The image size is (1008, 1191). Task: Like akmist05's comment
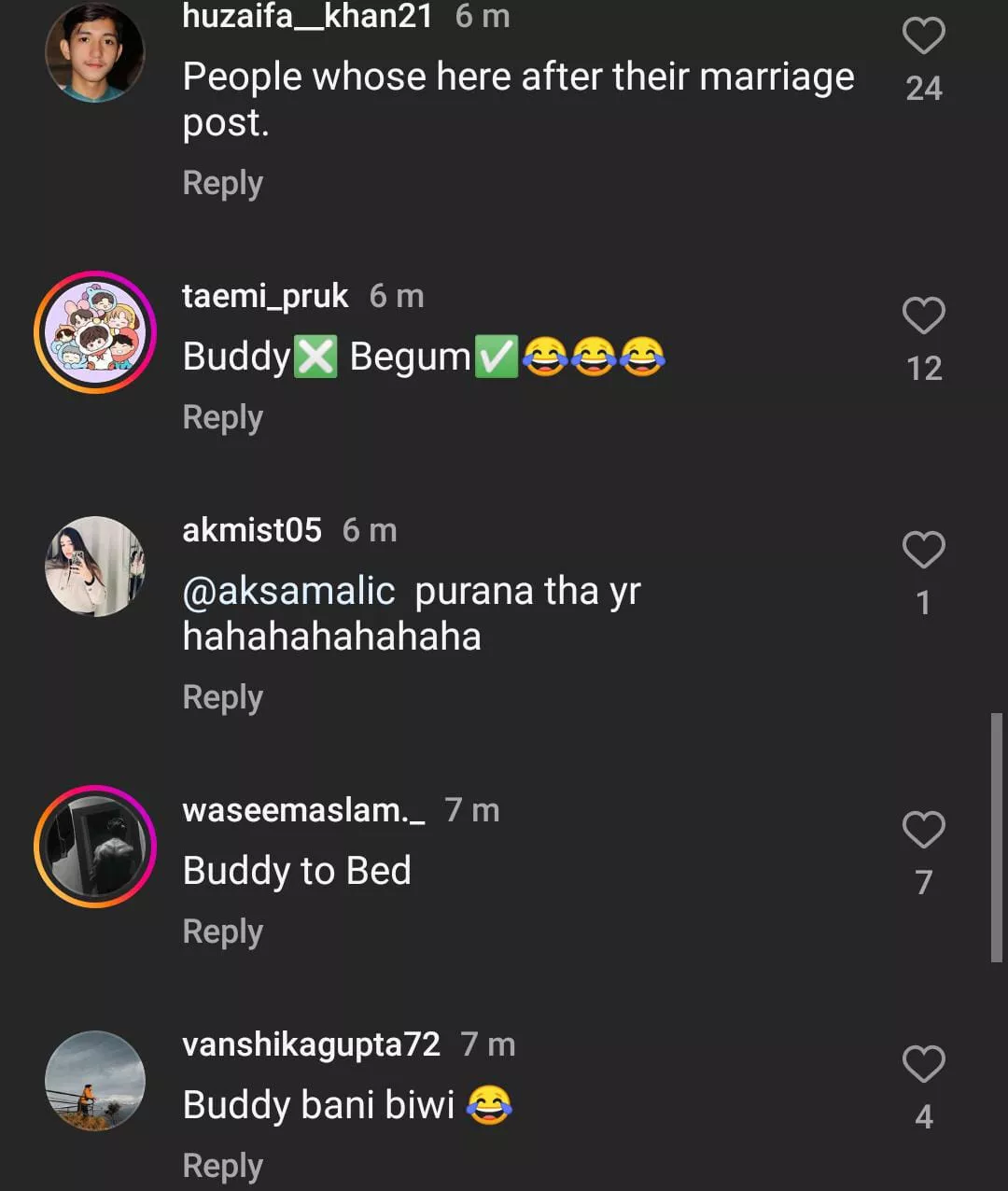click(x=923, y=550)
